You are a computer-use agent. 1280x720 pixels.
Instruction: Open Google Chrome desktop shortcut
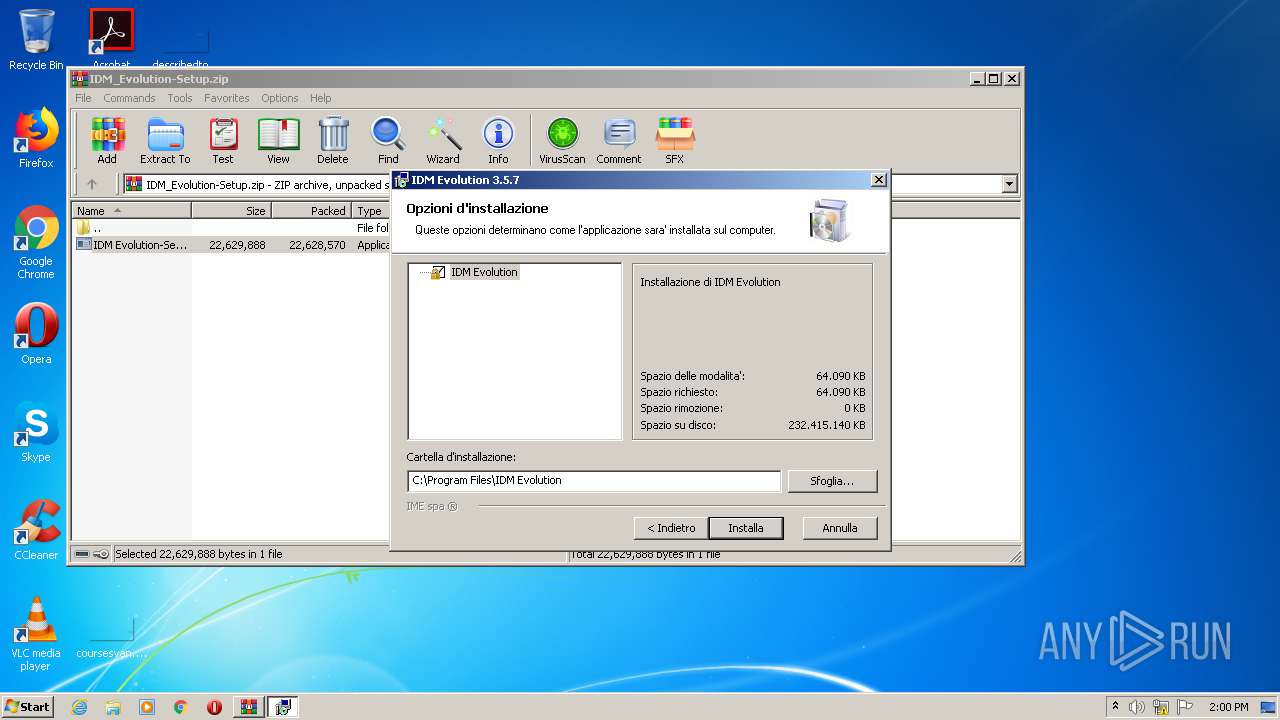[x=36, y=243]
